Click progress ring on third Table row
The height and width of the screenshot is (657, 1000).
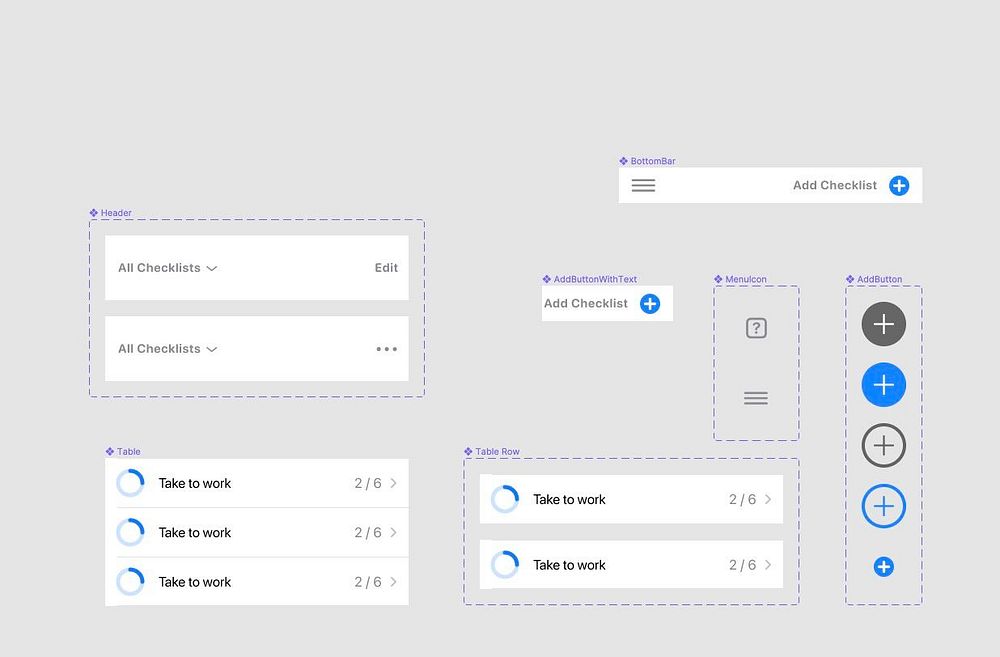pyautogui.click(x=131, y=582)
